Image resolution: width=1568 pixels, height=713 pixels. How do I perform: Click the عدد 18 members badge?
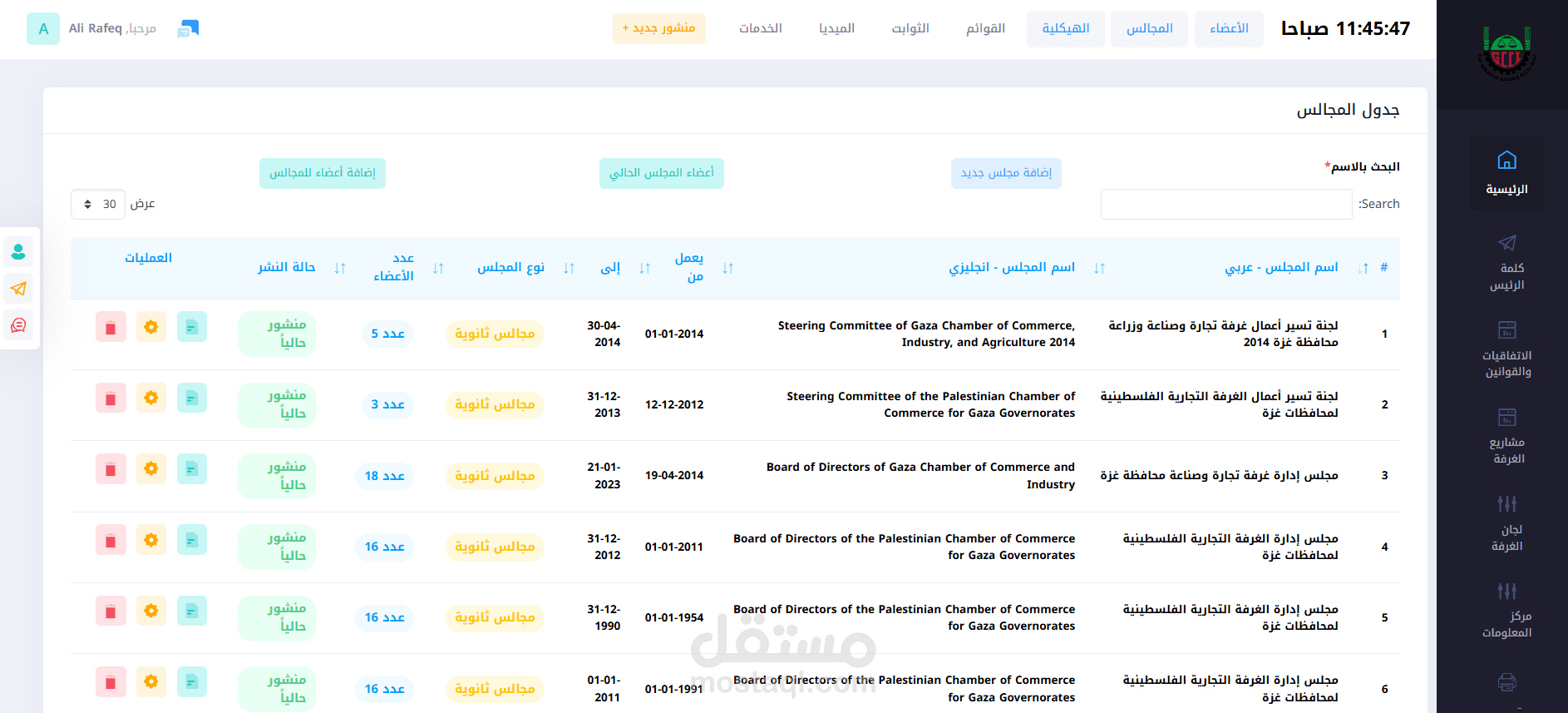385,476
